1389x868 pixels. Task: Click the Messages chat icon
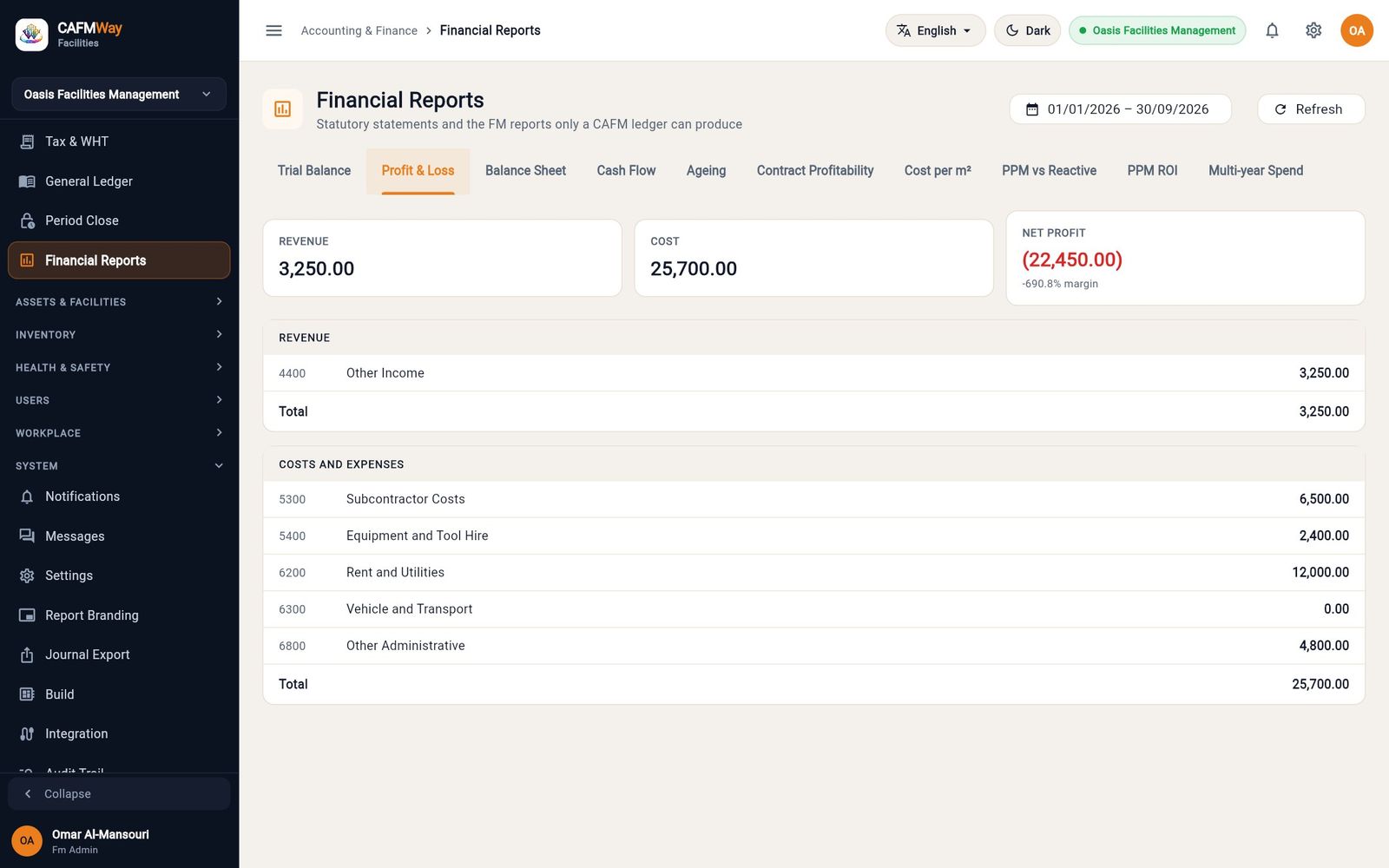(27, 536)
